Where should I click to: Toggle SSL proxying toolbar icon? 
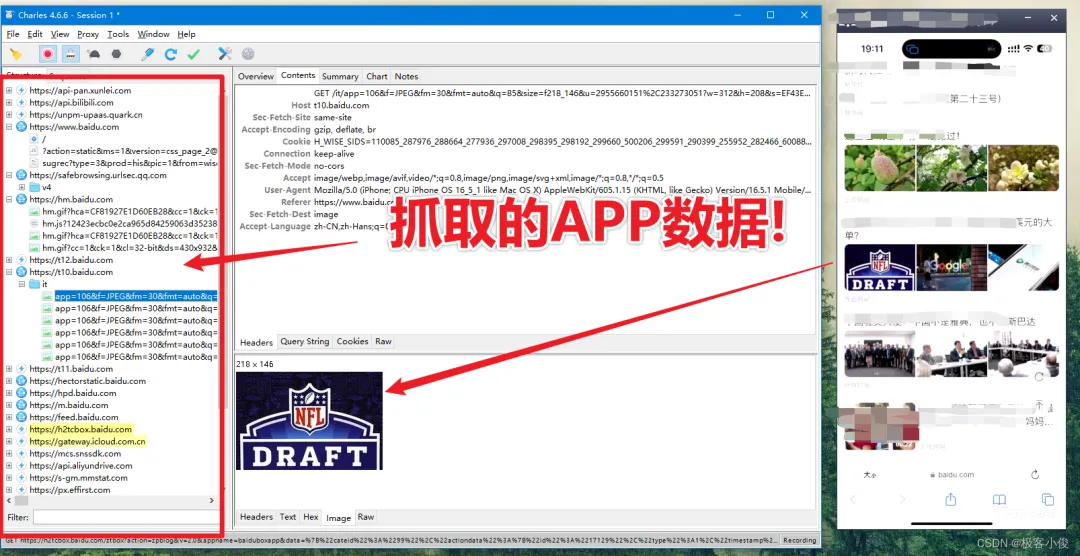[69, 54]
